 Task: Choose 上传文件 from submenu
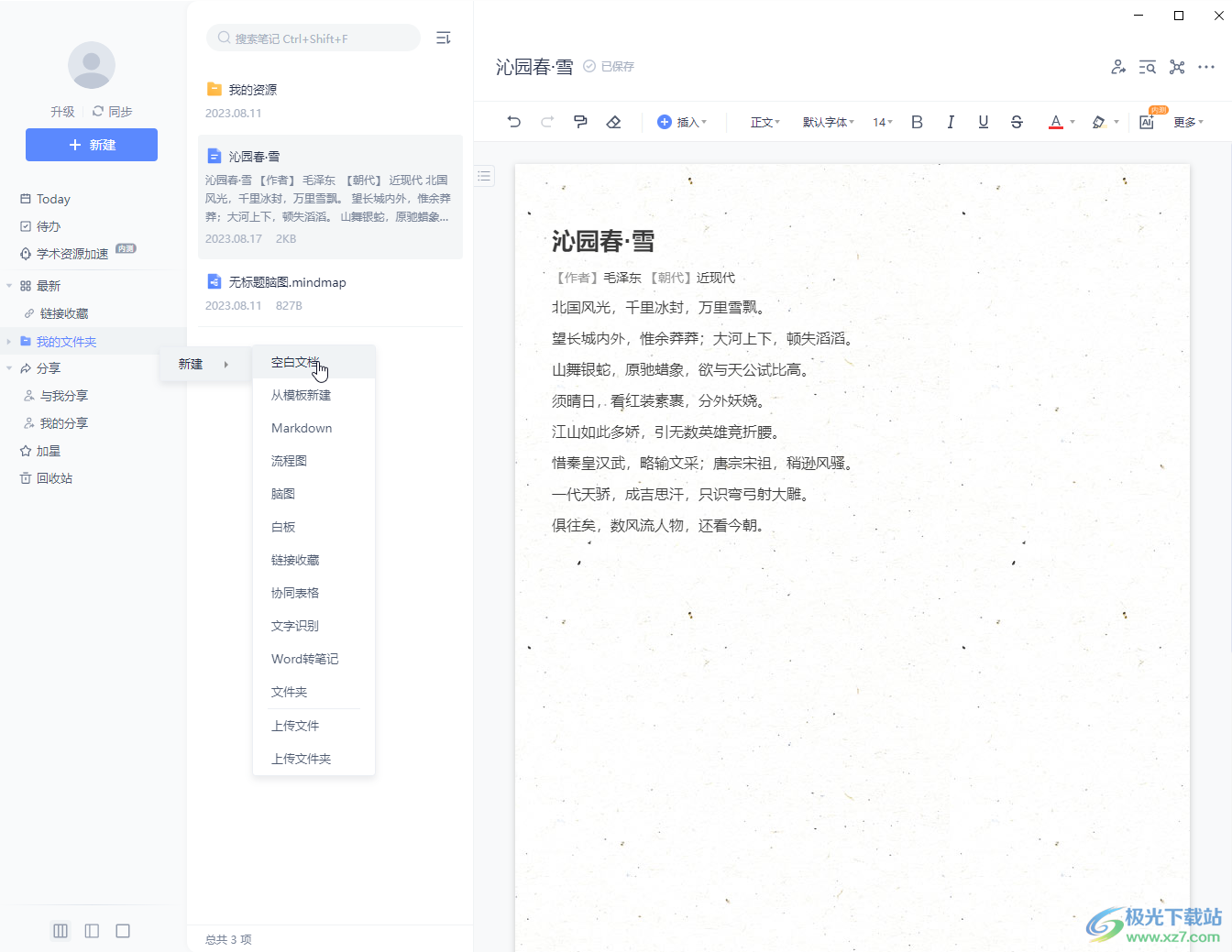[313, 726]
